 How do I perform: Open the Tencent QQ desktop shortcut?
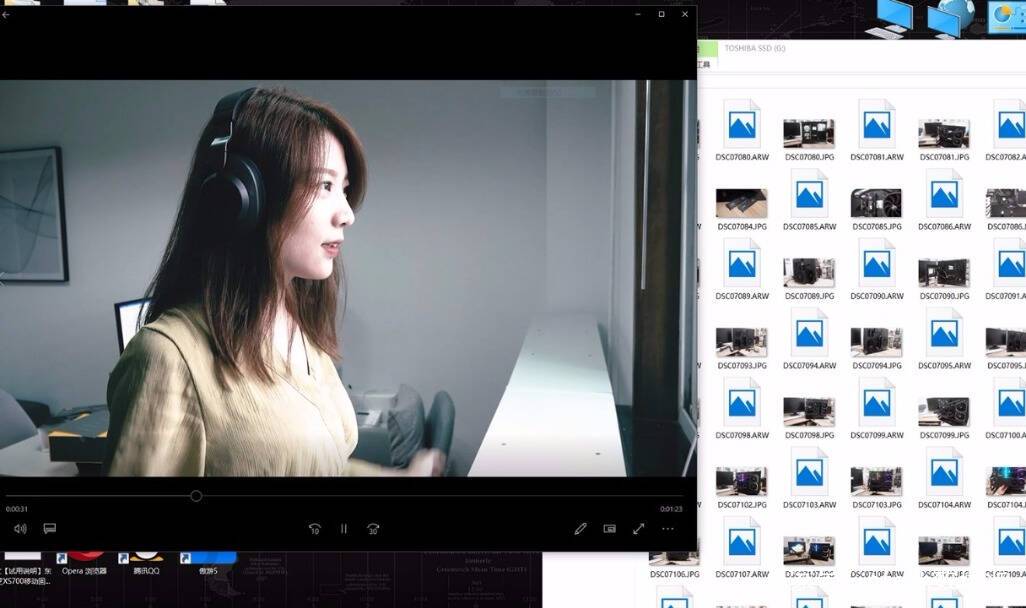click(147, 563)
